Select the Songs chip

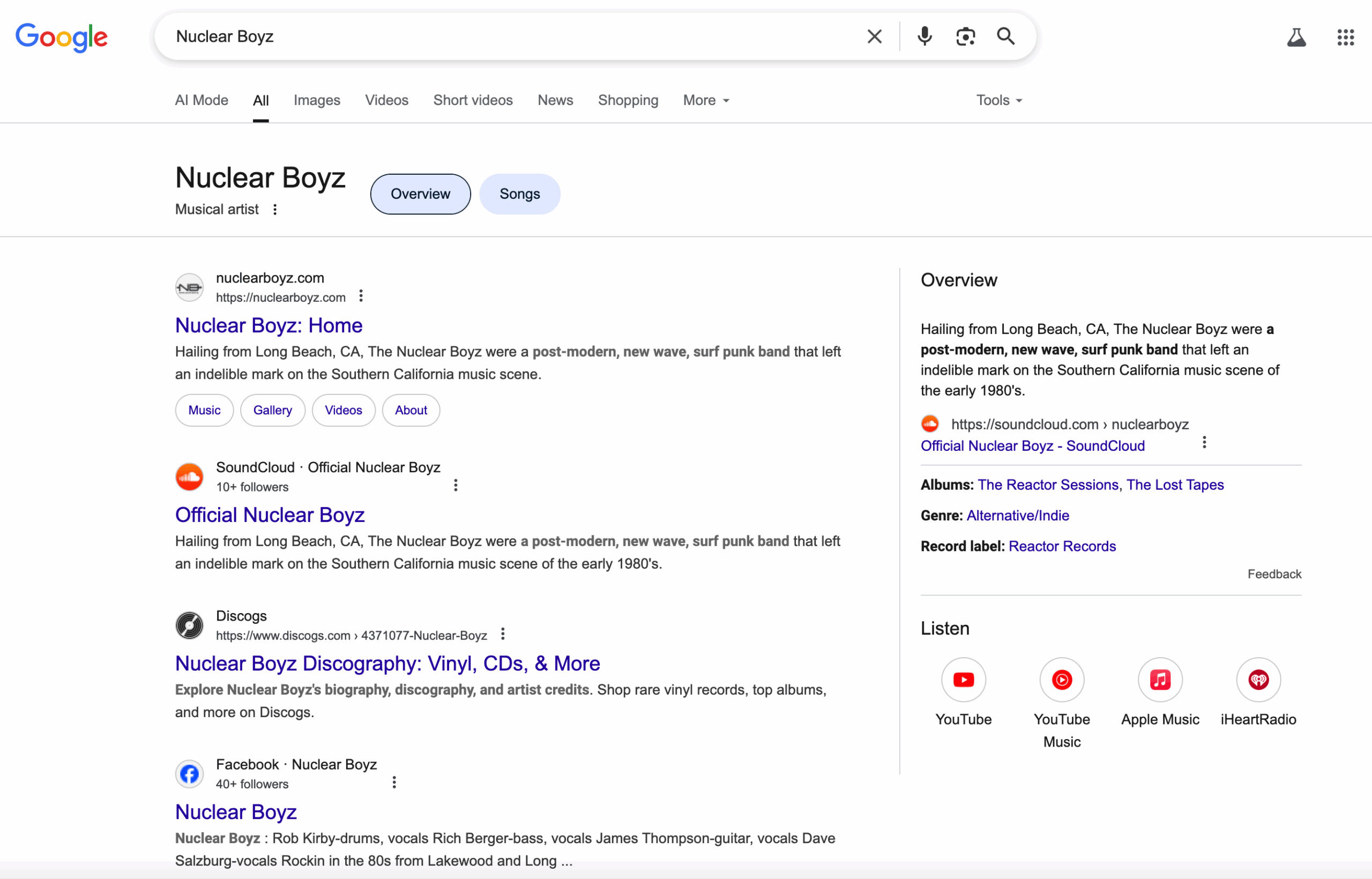[x=519, y=194]
